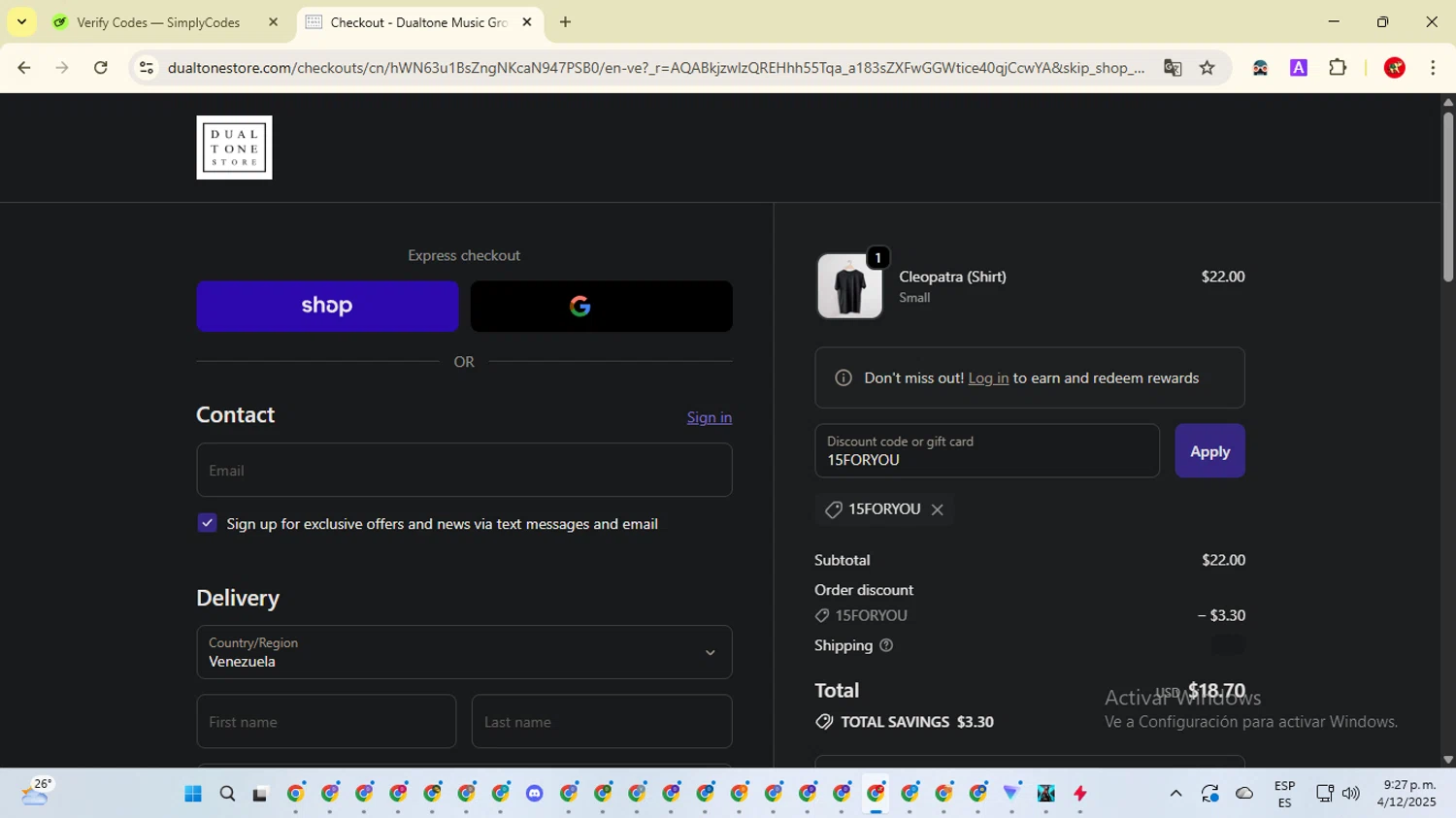This screenshot has height=818, width=1456.
Task: Open a new browser tab
Action: click(565, 22)
